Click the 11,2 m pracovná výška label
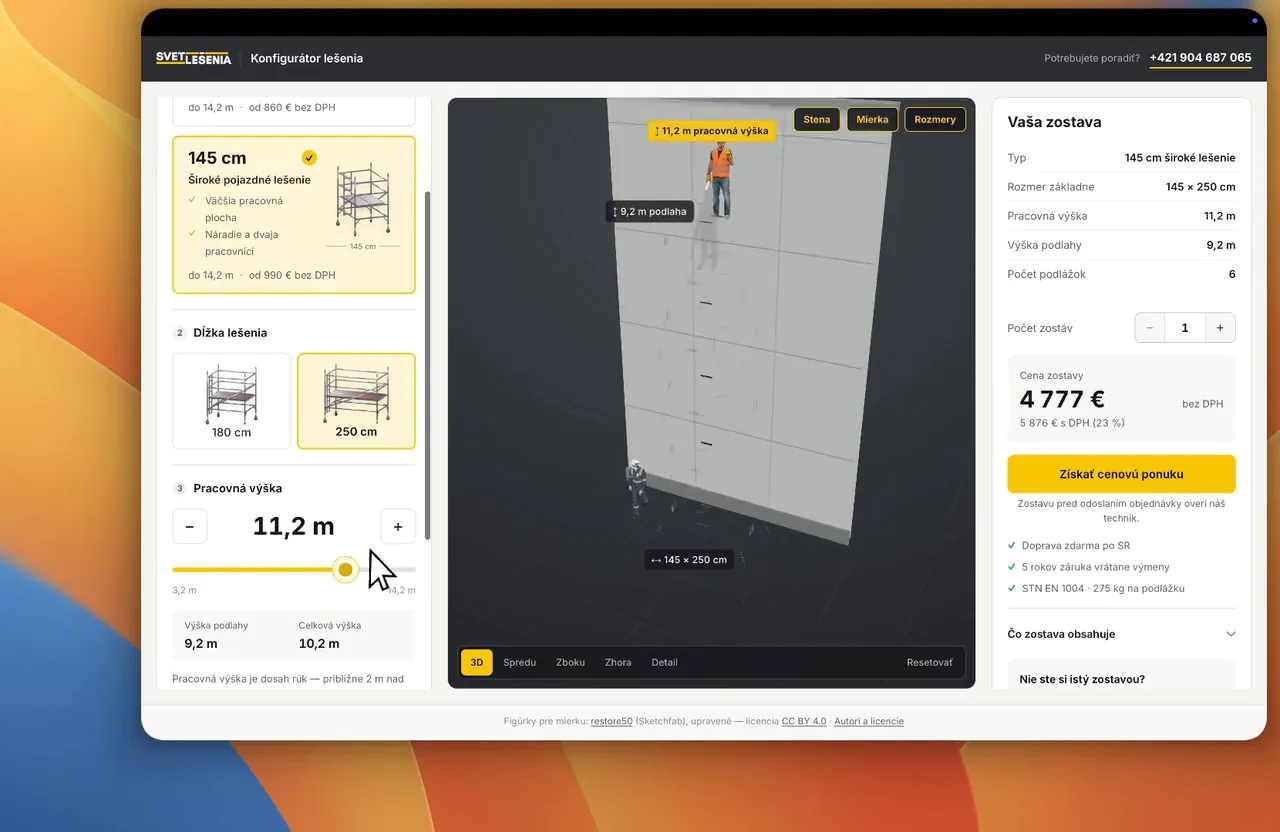Viewport: 1280px width, 832px height. coord(711,131)
